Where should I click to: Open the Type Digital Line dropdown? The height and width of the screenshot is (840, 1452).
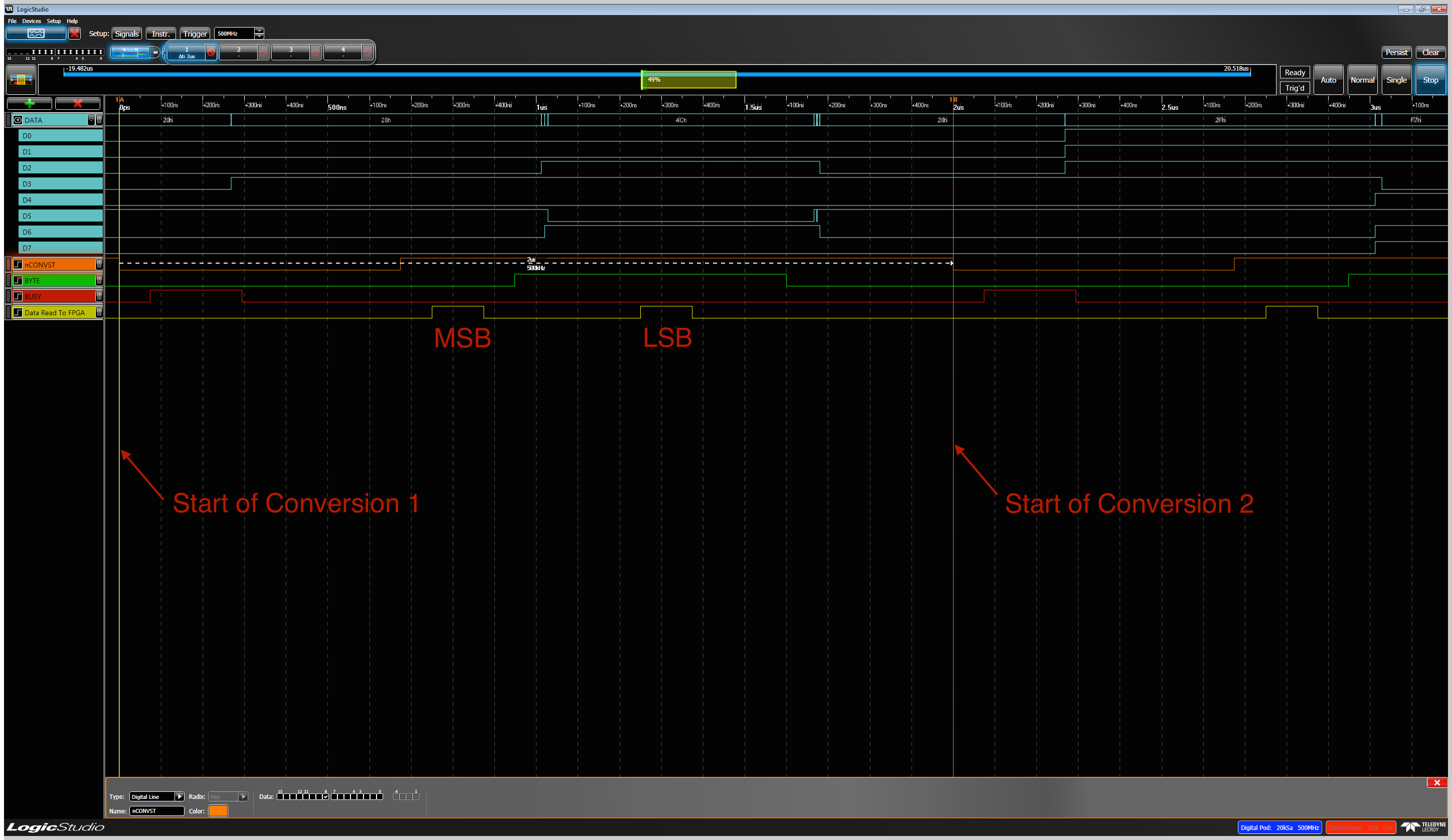[179, 797]
